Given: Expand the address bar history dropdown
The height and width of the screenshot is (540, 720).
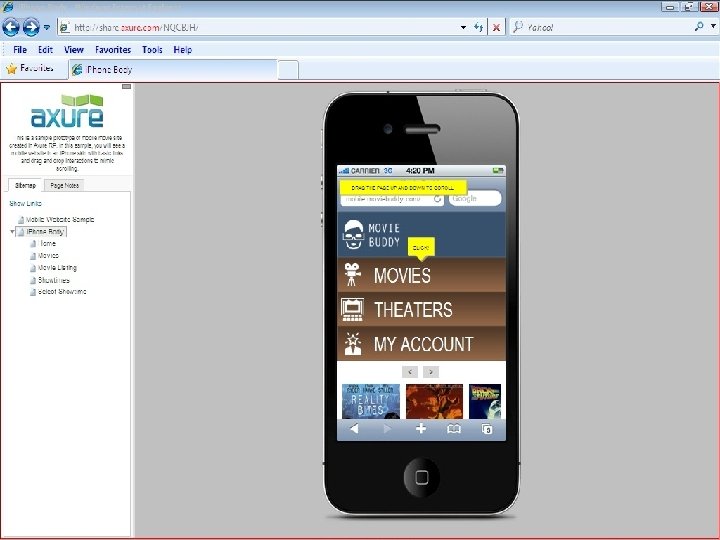Looking at the screenshot, I should coord(463,28).
